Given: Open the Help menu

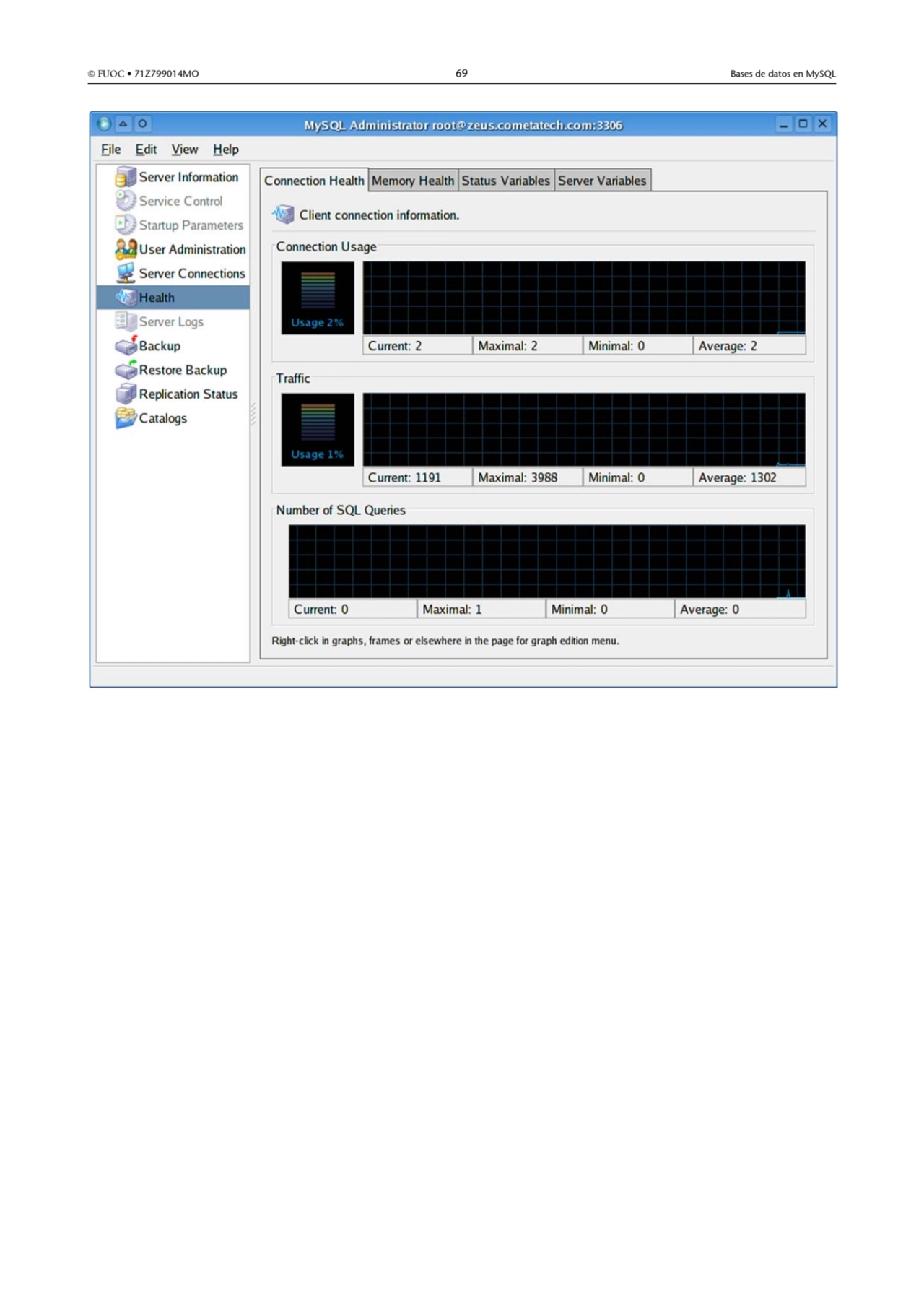Looking at the screenshot, I should [225, 150].
